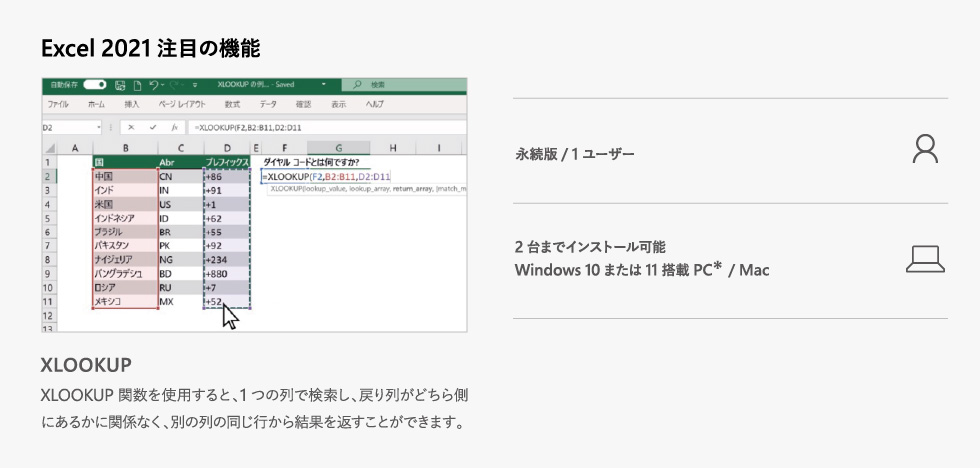Click the Enter checkmark formula icon
This screenshot has width=980, height=468.
[153, 127]
